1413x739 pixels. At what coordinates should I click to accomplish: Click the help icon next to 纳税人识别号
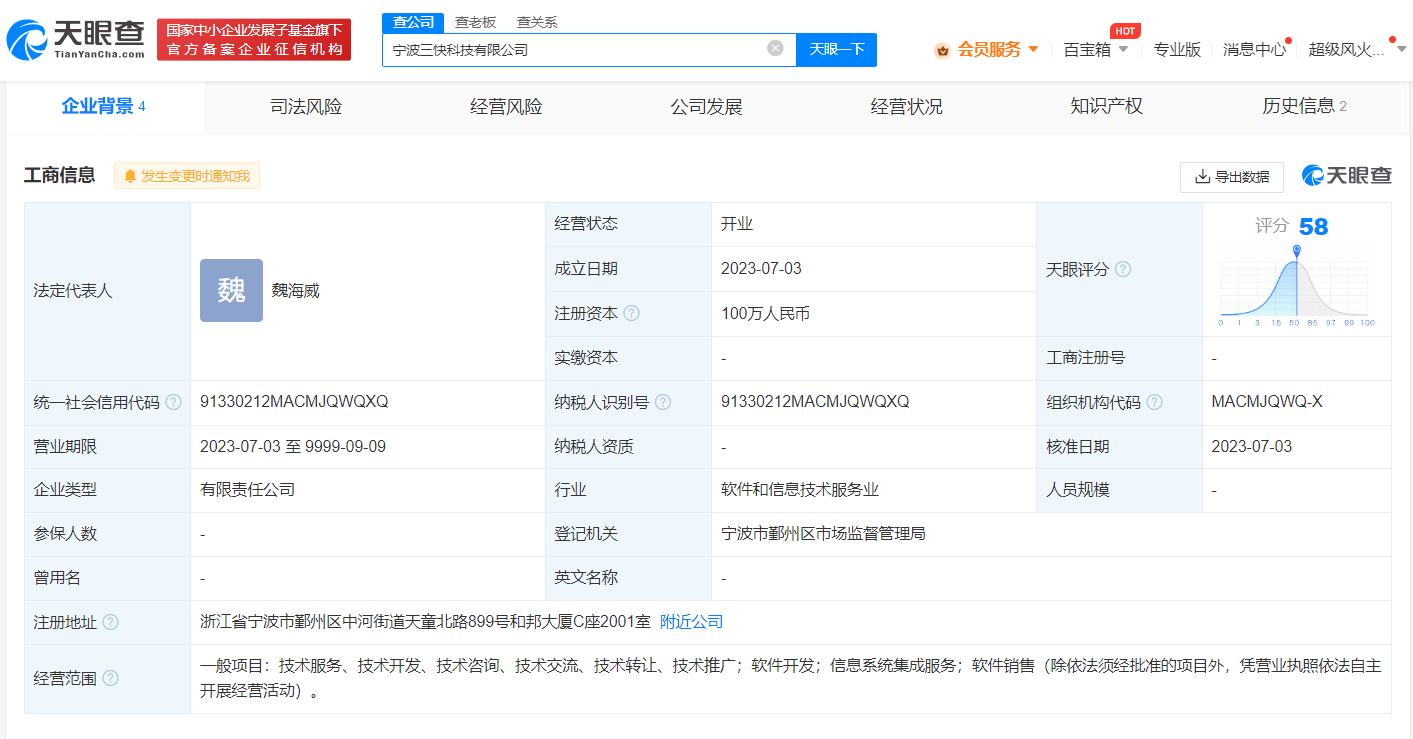tap(662, 402)
